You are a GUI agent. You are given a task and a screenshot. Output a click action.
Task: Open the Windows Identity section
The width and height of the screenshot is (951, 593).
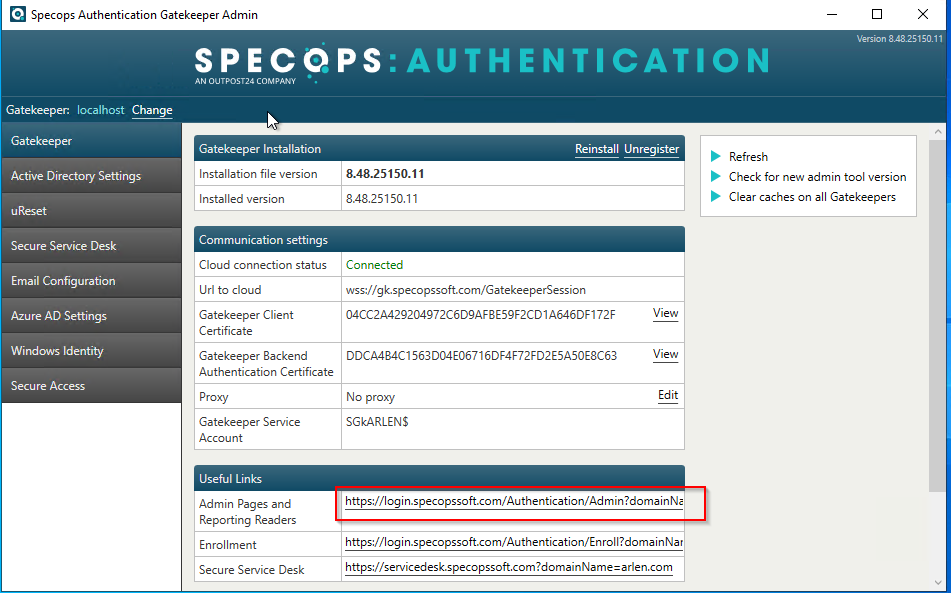click(91, 350)
